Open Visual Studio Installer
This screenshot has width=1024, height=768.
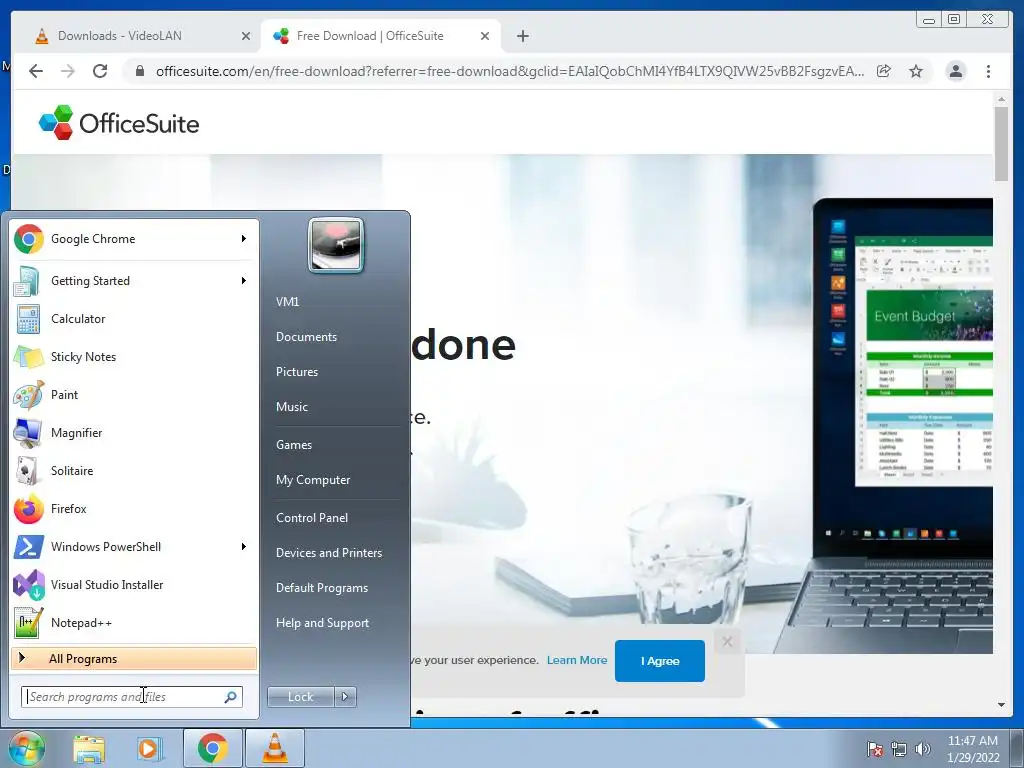[x=134, y=584]
